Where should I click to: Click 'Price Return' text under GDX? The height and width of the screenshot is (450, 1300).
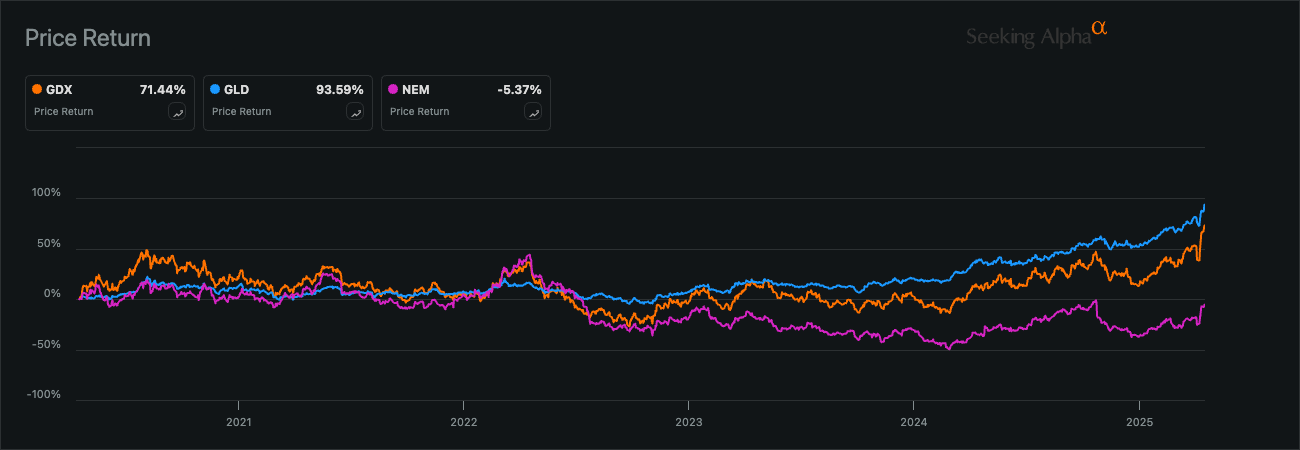[x=63, y=112]
